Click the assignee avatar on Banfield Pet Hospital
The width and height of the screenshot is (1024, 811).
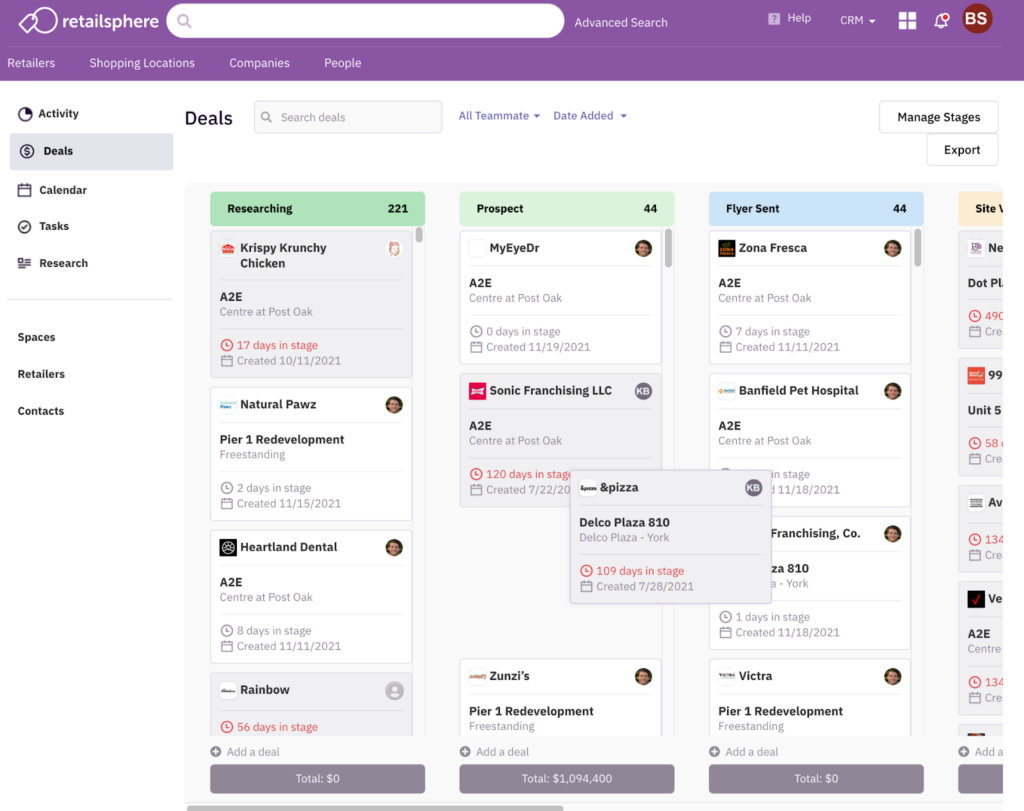[x=893, y=391]
